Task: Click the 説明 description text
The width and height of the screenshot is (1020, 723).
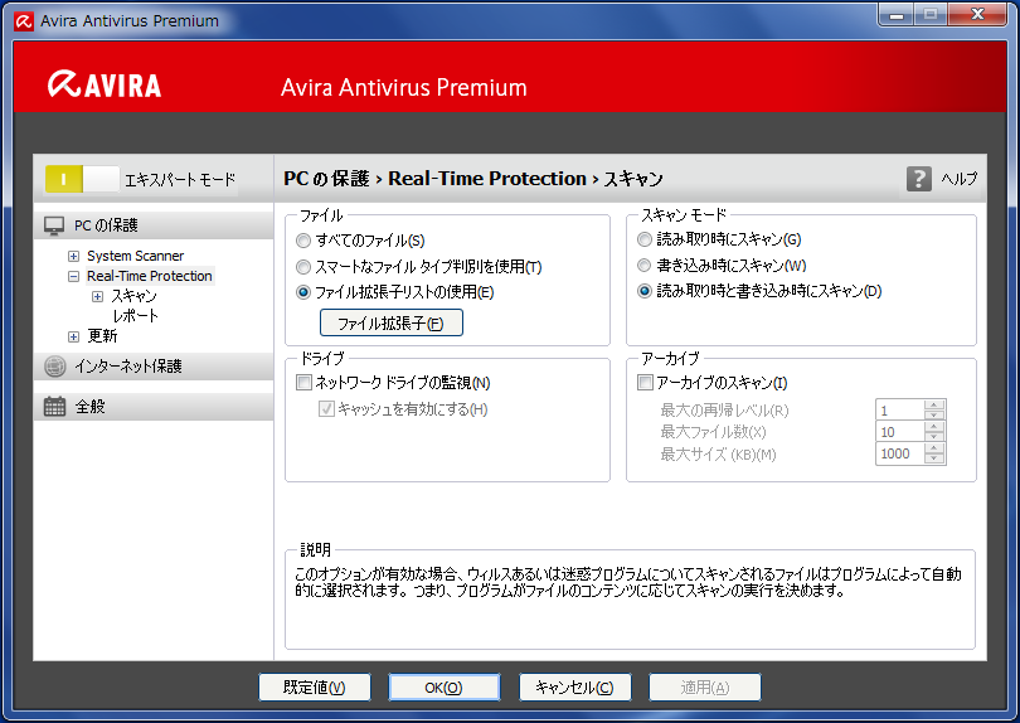Action: pos(628,582)
